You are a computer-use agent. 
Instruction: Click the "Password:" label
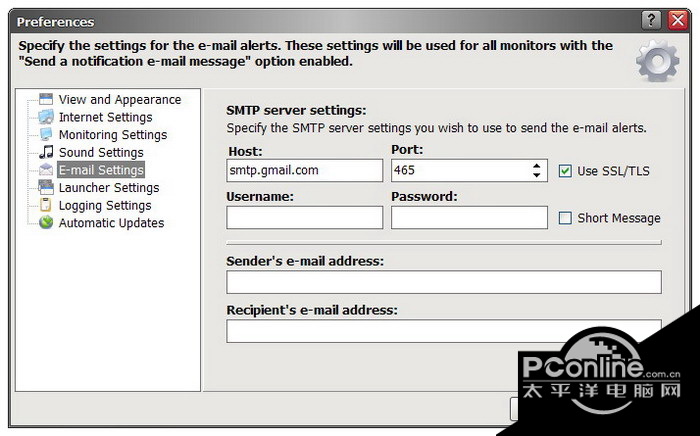pyautogui.click(x=424, y=196)
